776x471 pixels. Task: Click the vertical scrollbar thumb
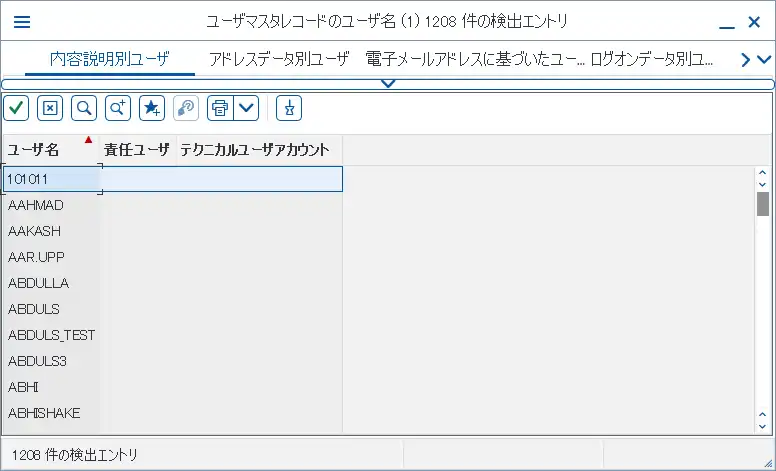tap(763, 204)
